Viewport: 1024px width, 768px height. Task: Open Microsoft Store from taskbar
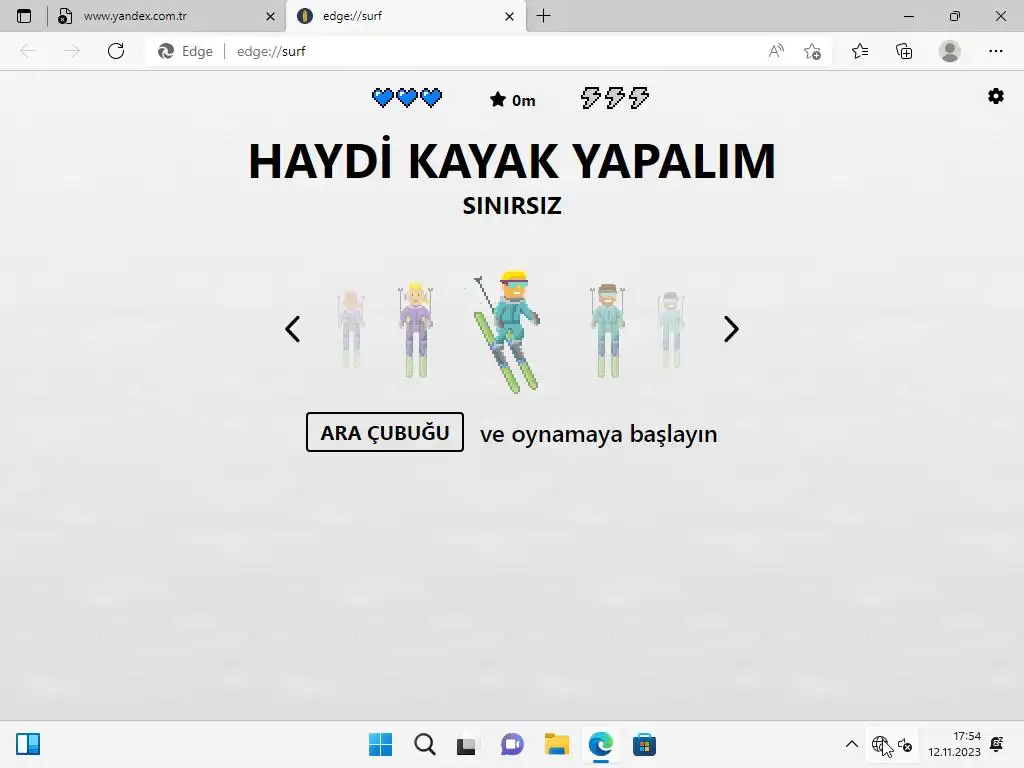click(x=645, y=744)
